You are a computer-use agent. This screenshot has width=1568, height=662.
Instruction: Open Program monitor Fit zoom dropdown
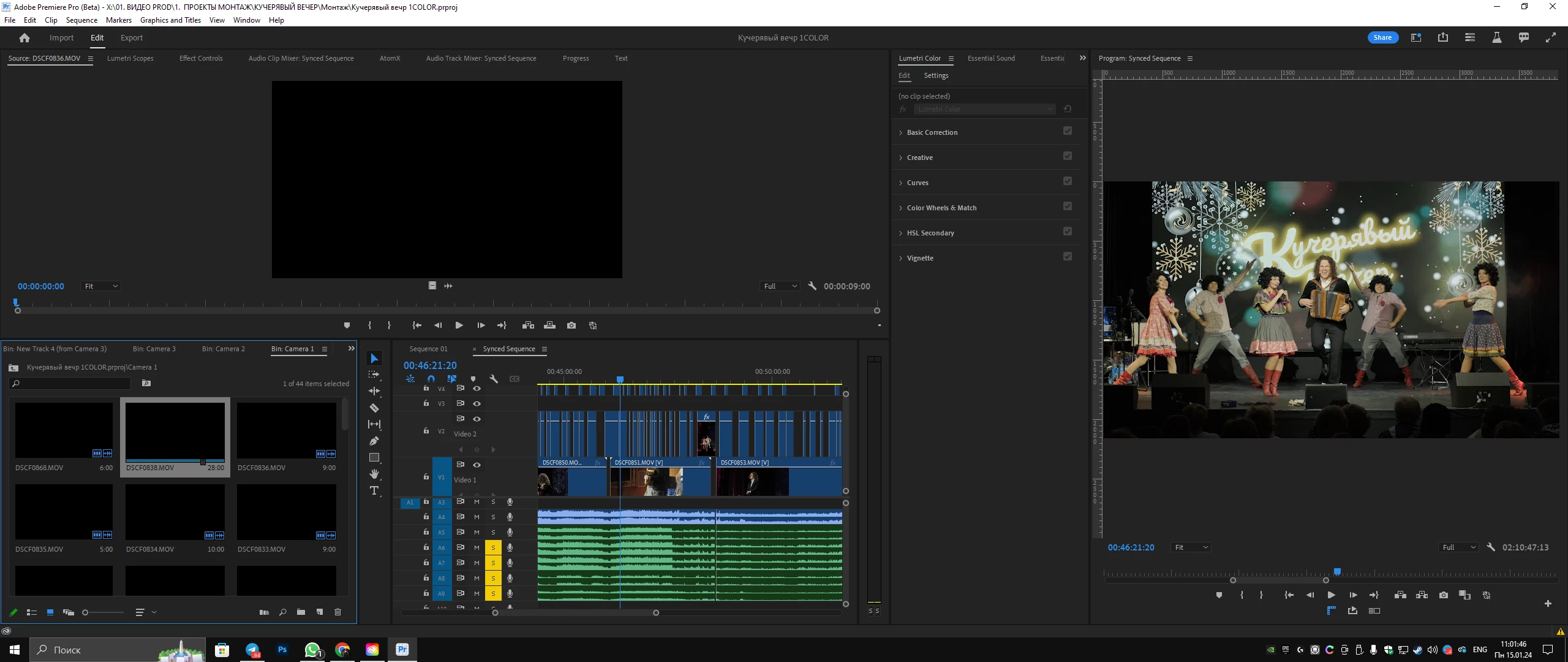[1190, 547]
